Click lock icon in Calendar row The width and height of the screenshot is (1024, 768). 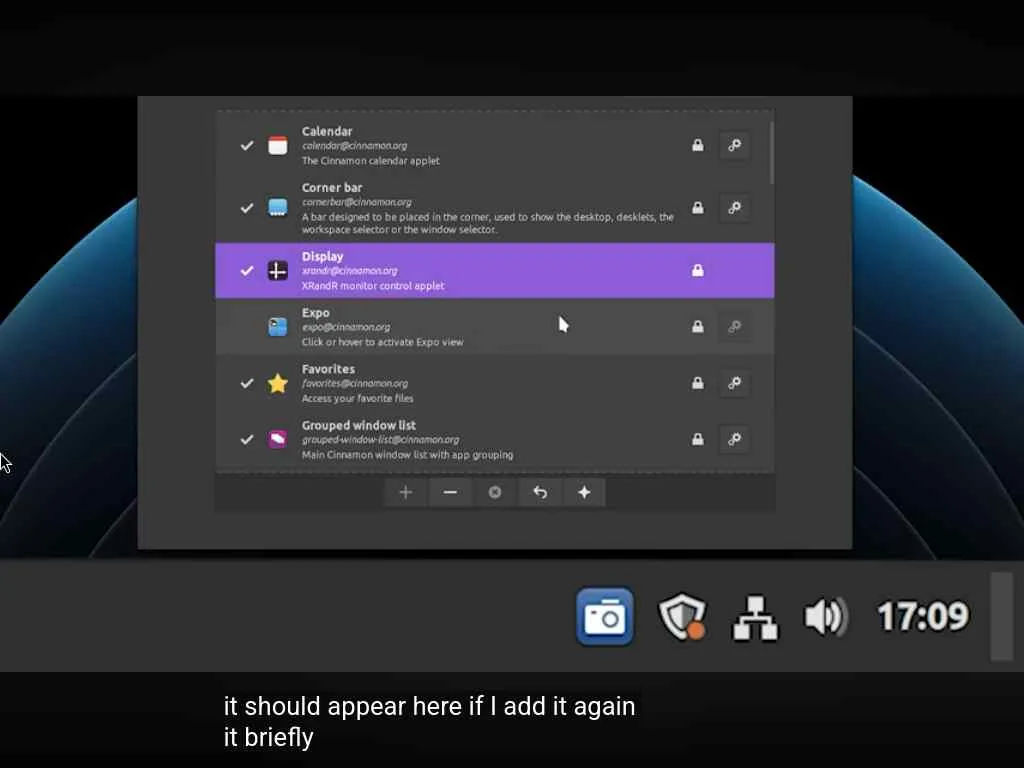pos(697,145)
